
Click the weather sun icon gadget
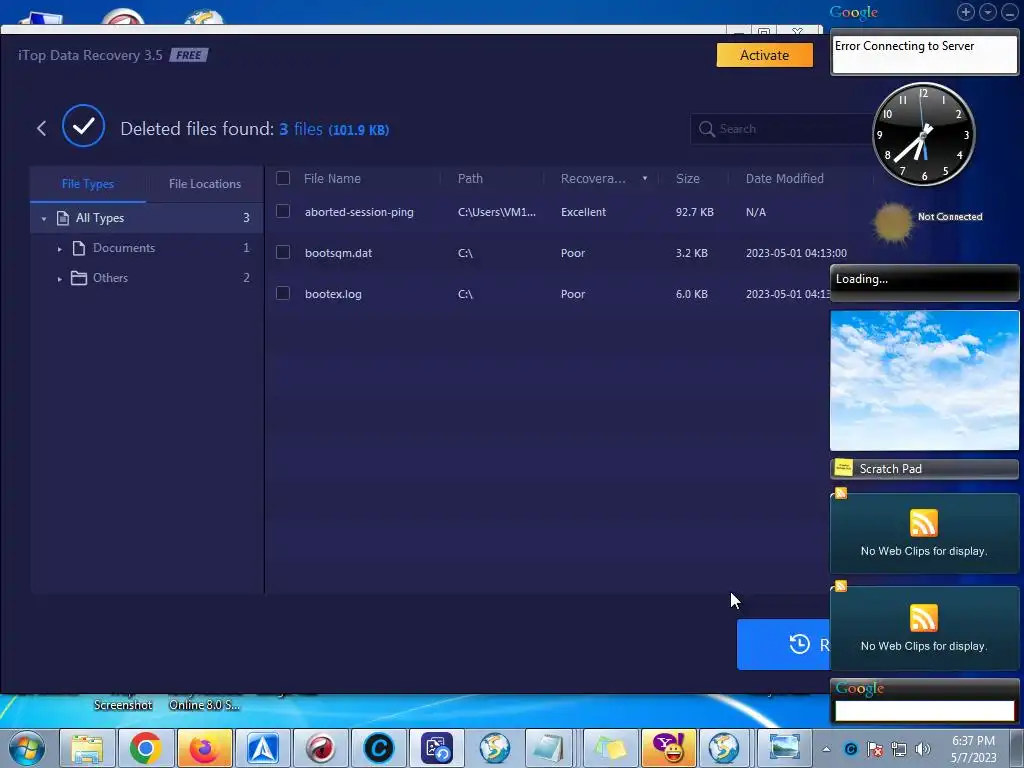coord(893,223)
